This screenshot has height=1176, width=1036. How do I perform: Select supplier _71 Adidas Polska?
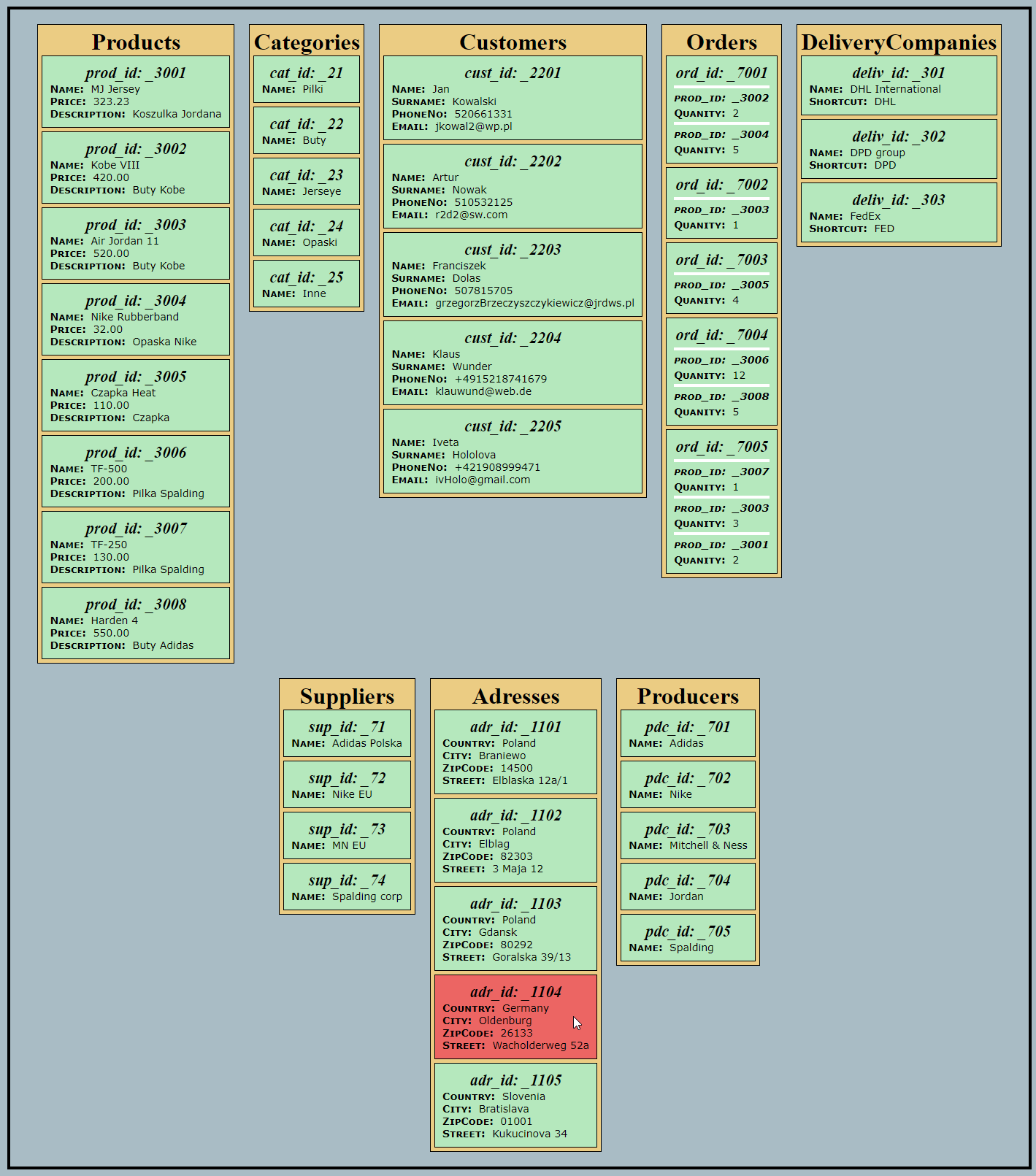(347, 734)
